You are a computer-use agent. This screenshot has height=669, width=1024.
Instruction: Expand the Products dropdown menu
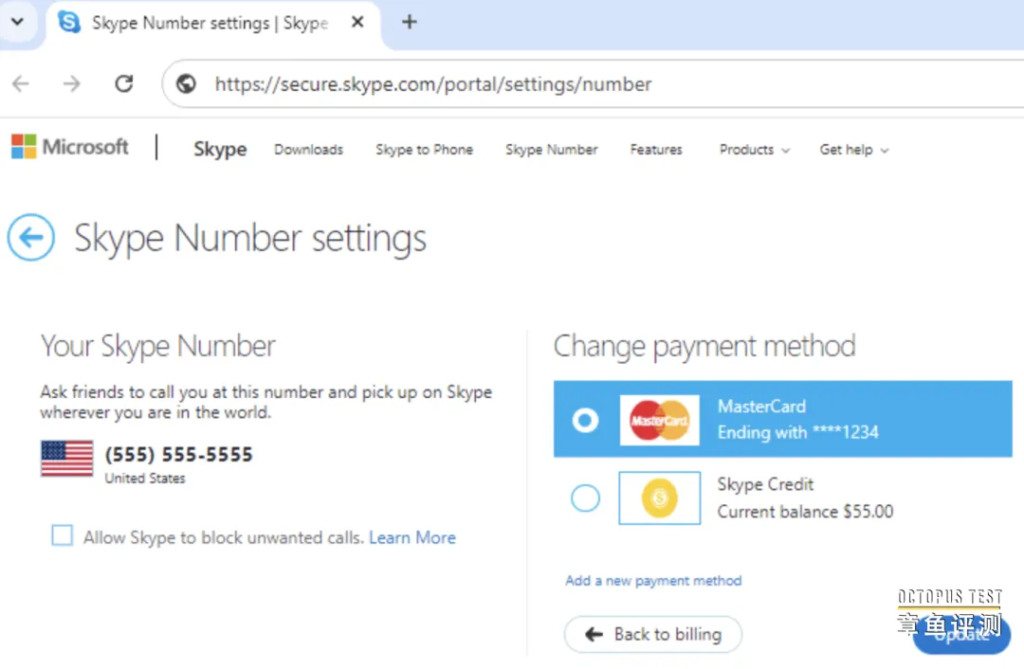[x=754, y=150]
